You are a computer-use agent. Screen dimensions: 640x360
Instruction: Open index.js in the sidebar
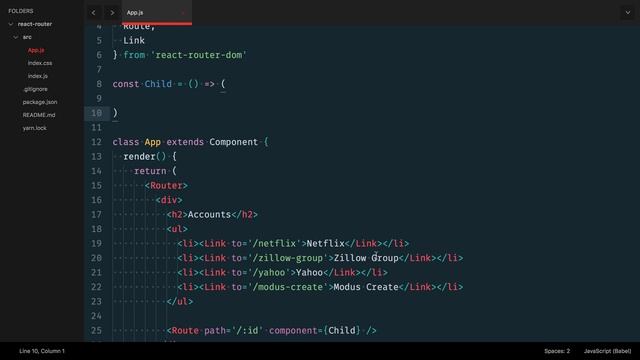38,76
